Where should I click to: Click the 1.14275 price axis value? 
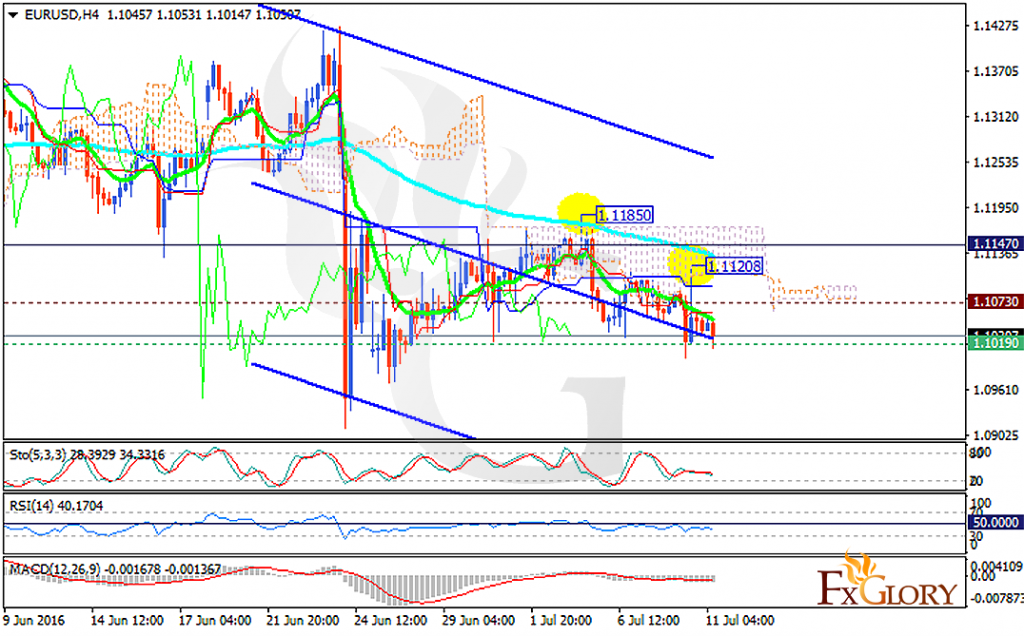995,26
